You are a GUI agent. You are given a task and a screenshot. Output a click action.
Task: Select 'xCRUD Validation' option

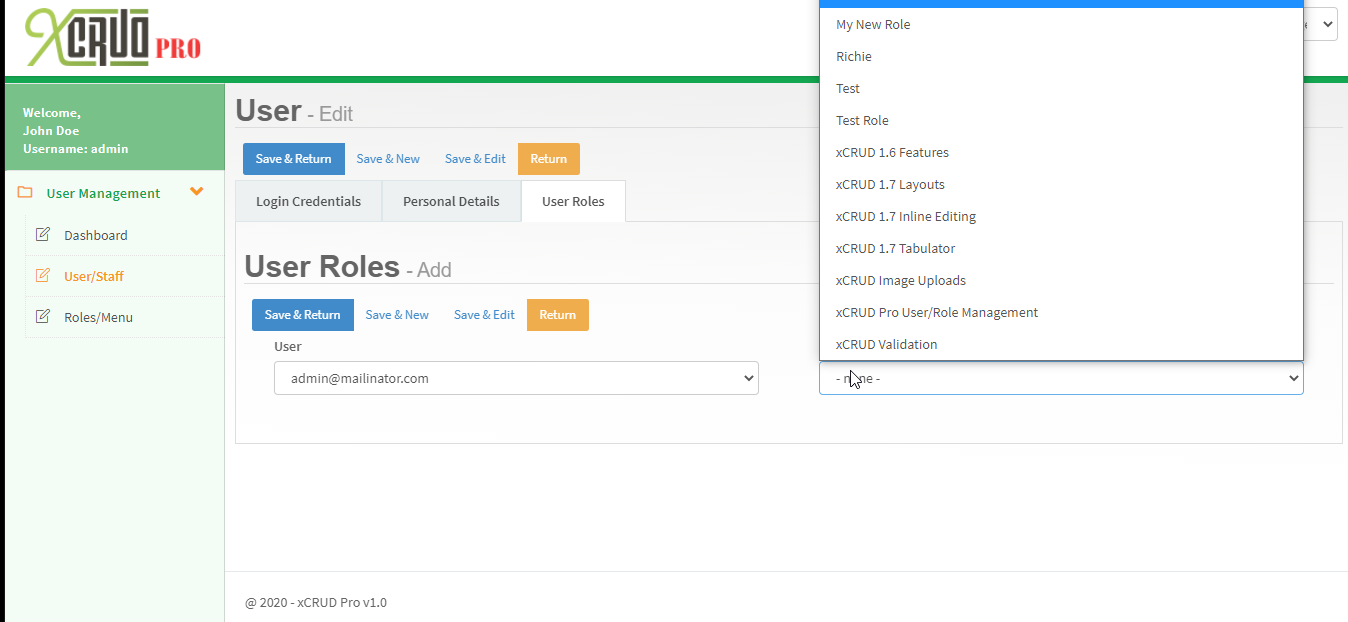pyautogui.click(x=1061, y=344)
